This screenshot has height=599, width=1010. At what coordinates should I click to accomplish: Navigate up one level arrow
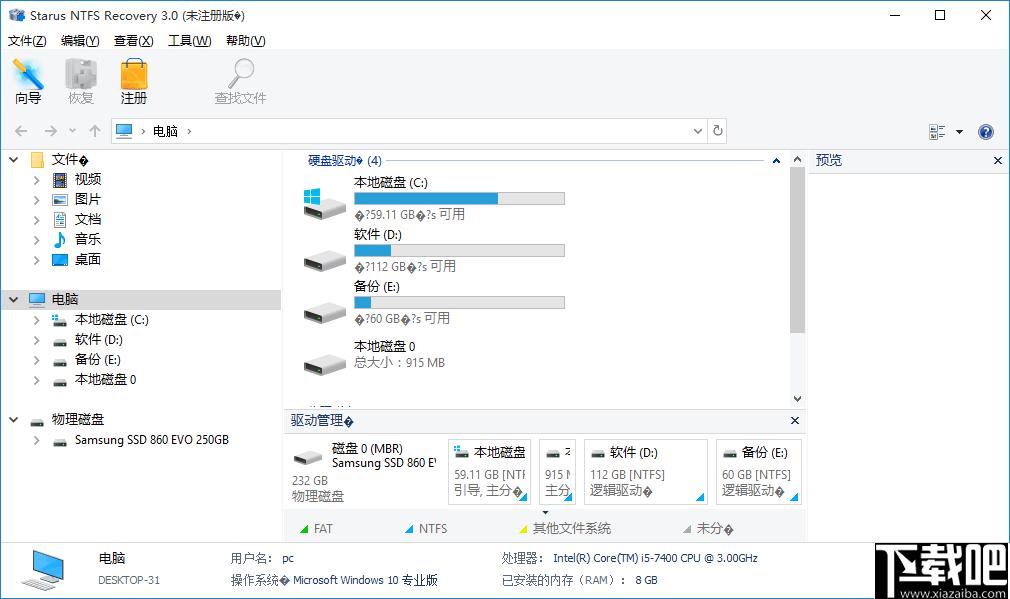pos(95,131)
